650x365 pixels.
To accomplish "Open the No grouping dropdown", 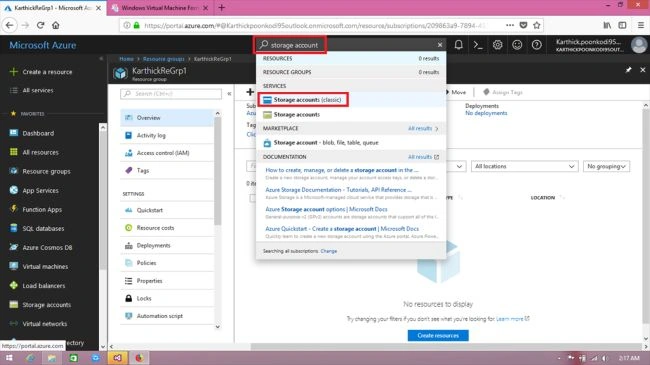I will [x=606, y=166].
